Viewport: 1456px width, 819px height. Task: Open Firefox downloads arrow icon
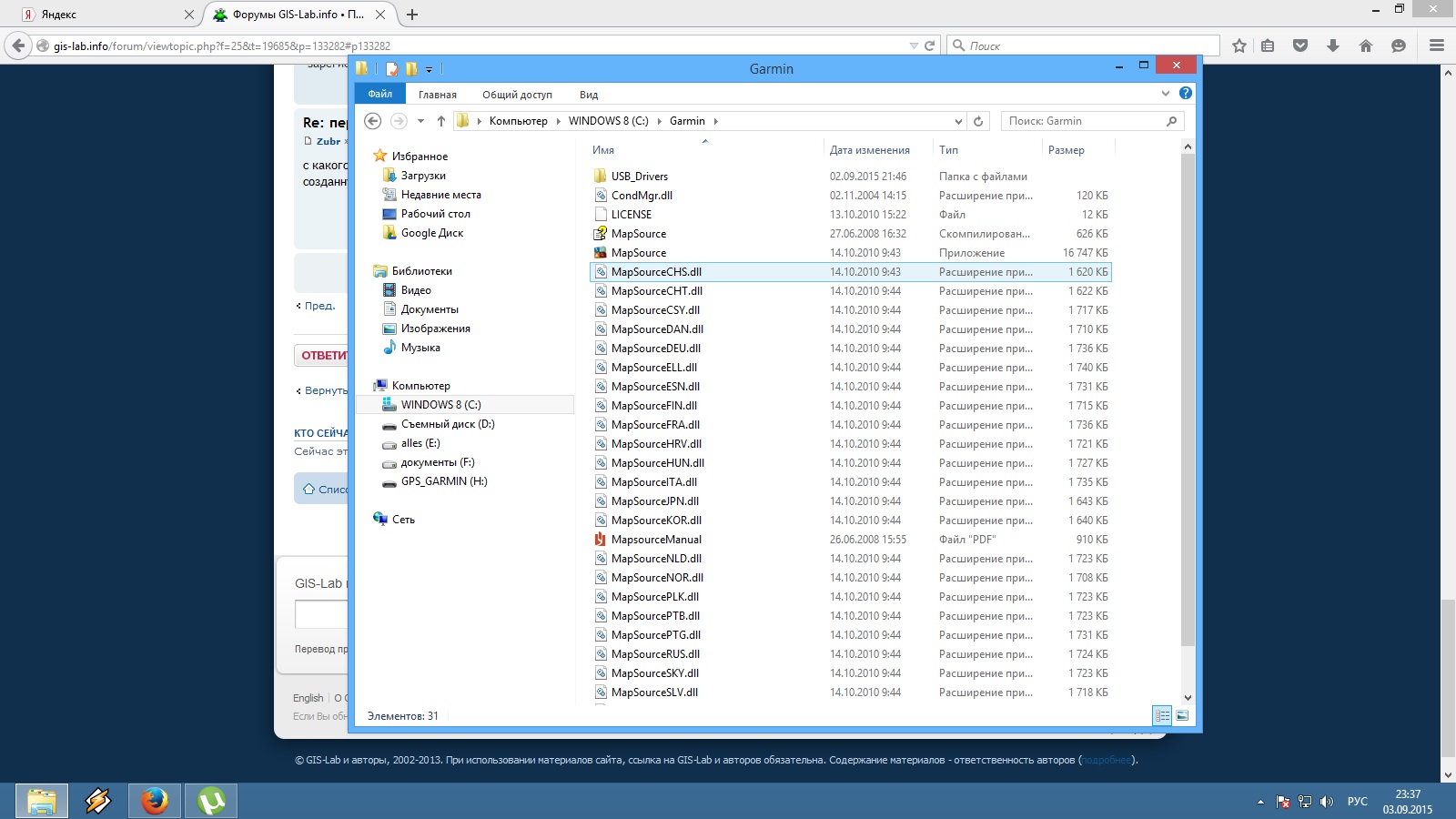pyautogui.click(x=1333, y=45)
